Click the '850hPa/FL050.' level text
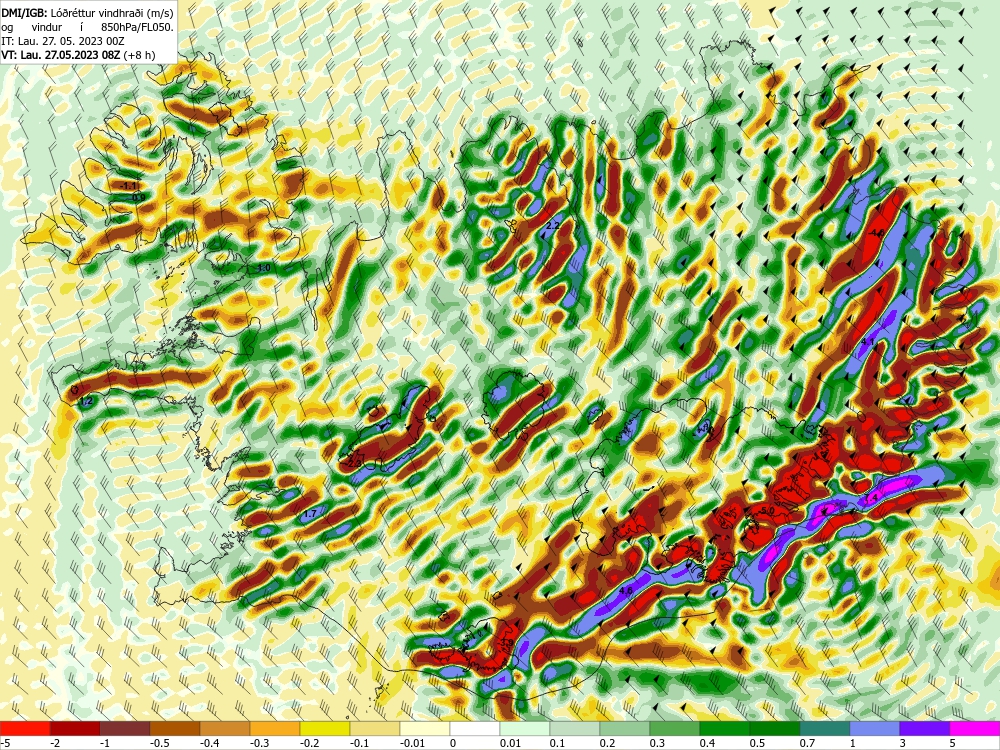This screenshot has height=750, width=1000. (137, 27)
